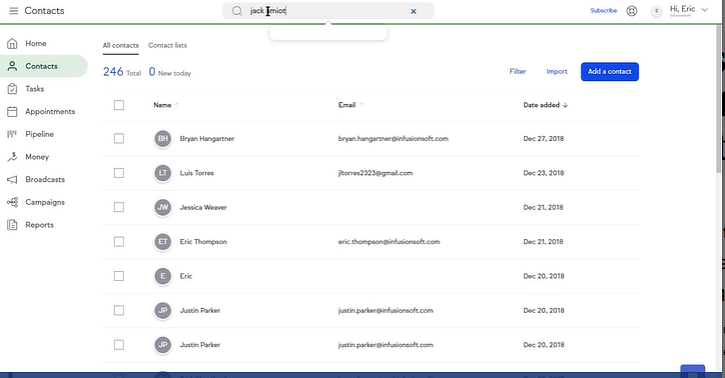Open the hamburger navigation menu
This screenshot has width=725, height=378.
14,11
